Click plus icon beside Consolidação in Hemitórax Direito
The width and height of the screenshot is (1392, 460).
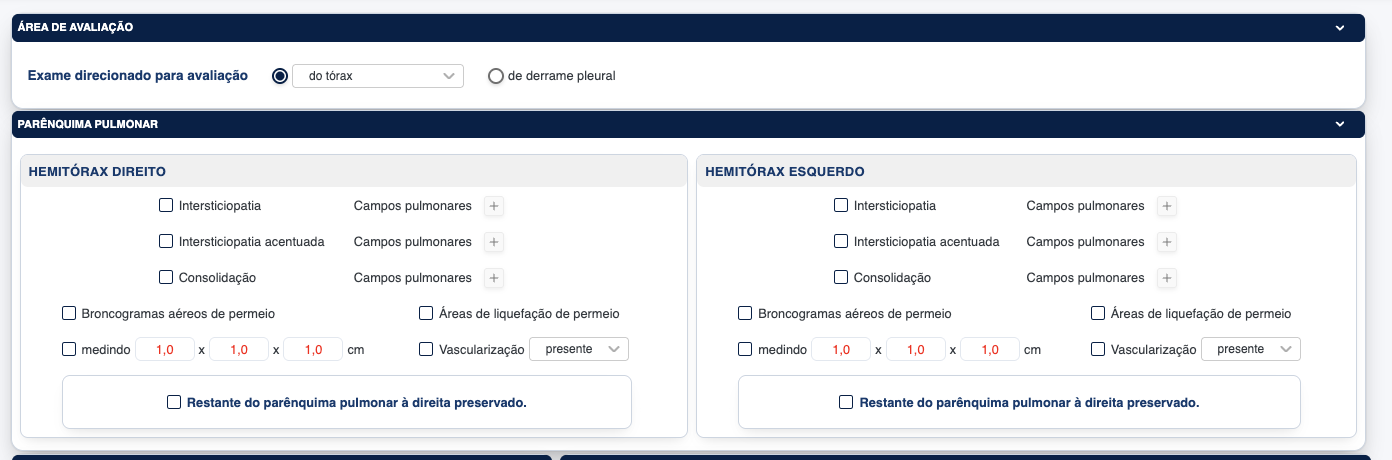click(495, 278)
